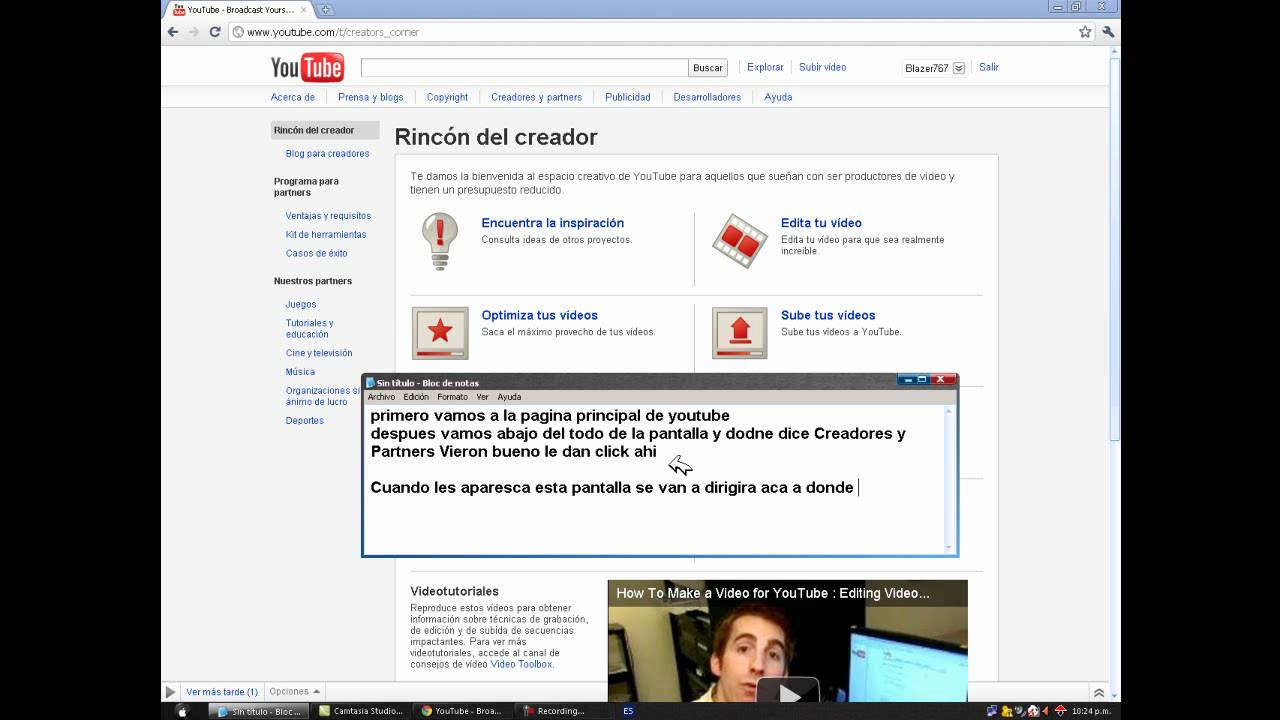Switch to Recording task in taskbar
Viewport: 1280px width, 720px height.
click(x=560, y=711)
